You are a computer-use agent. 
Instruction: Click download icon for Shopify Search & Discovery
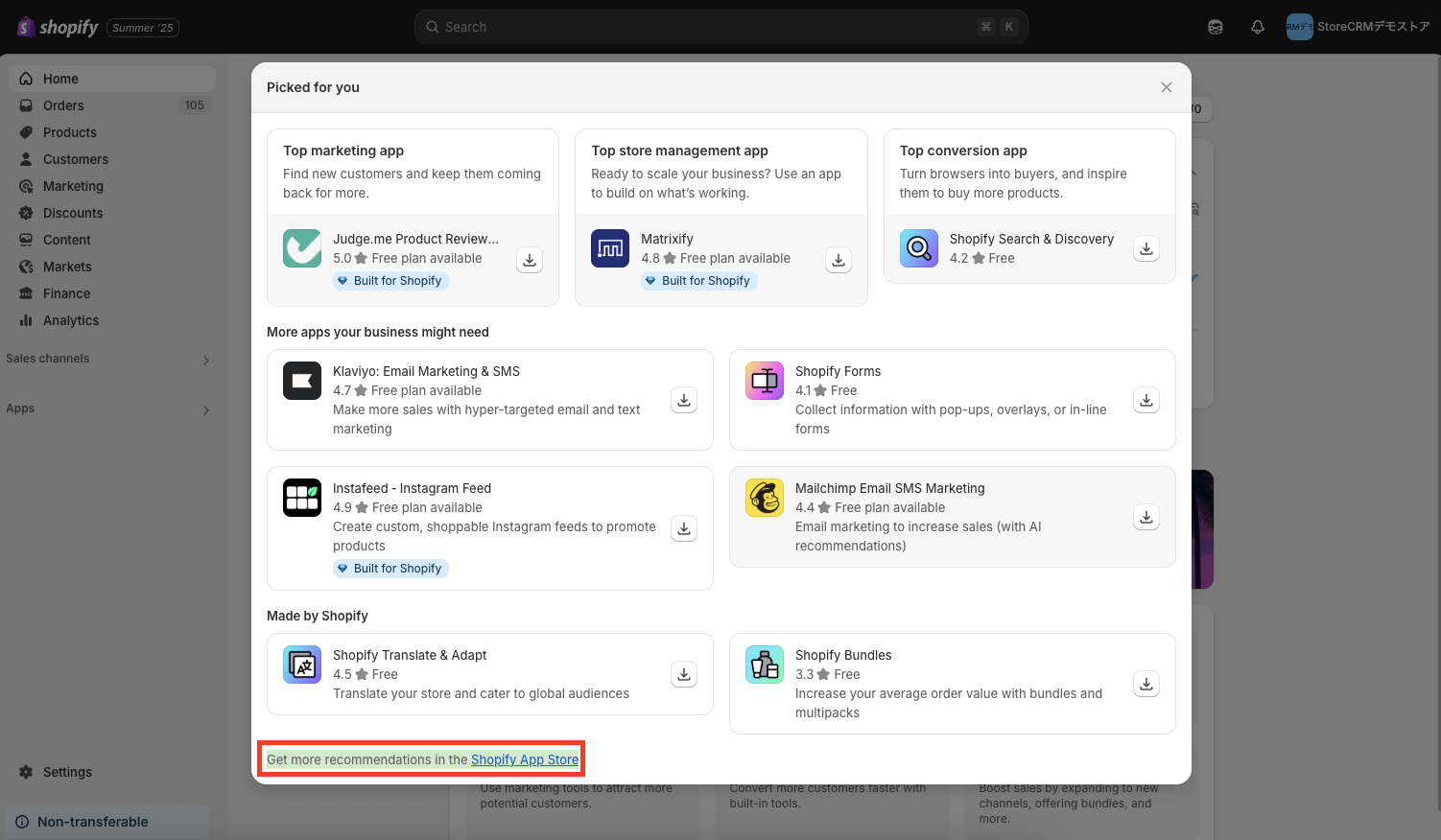click(x=1146, y=248)
